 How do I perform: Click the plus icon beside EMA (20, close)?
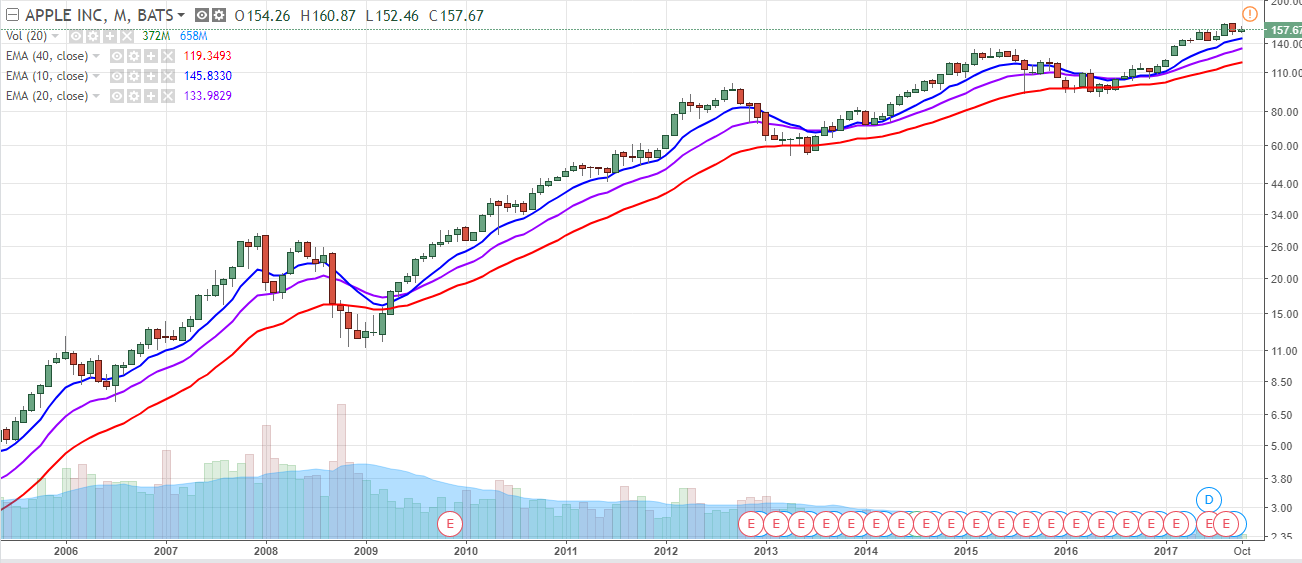[150, 96]
